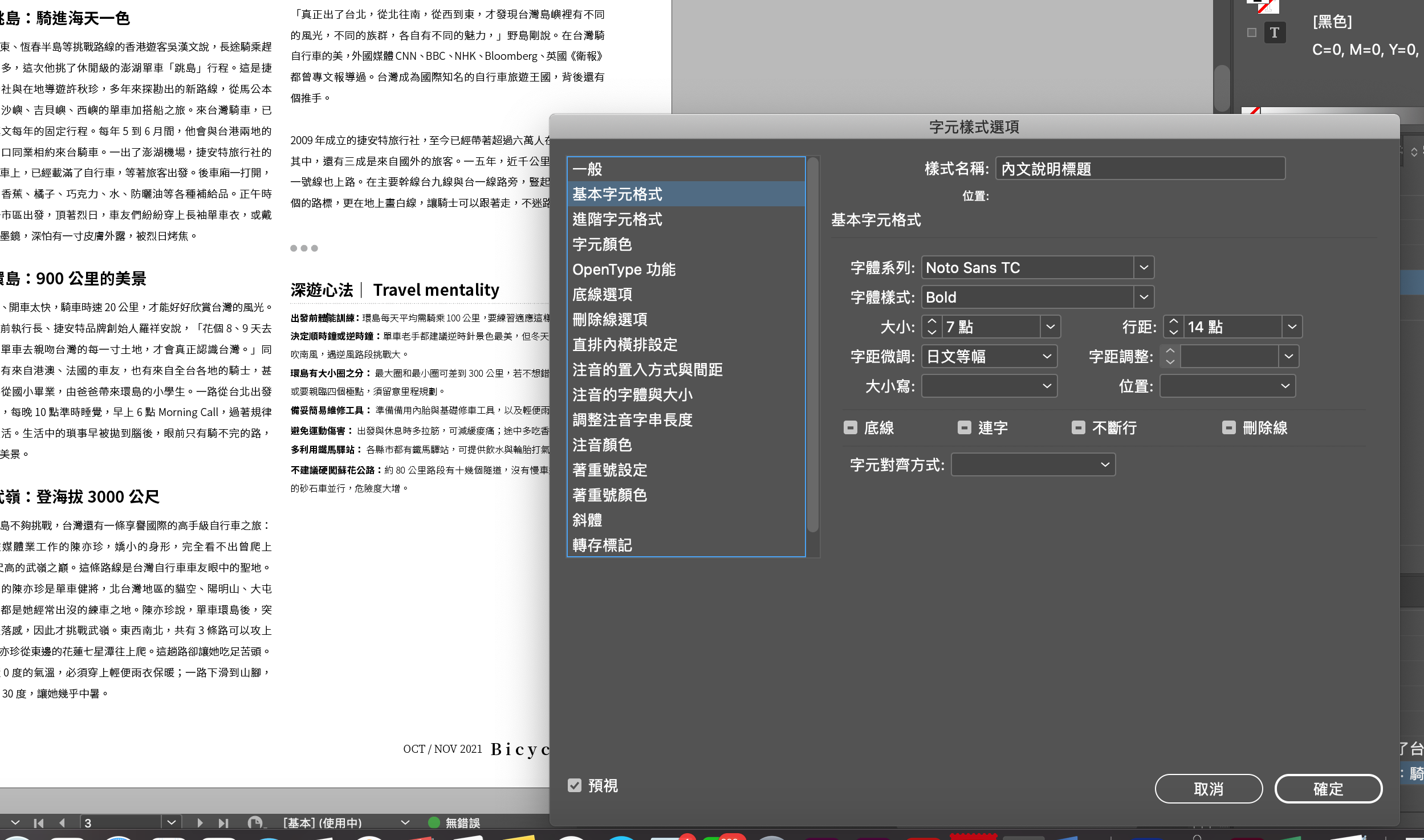1424x840 pixels.
Task: Select OpenType 功能 in the category list
Action: coord(624,270)
